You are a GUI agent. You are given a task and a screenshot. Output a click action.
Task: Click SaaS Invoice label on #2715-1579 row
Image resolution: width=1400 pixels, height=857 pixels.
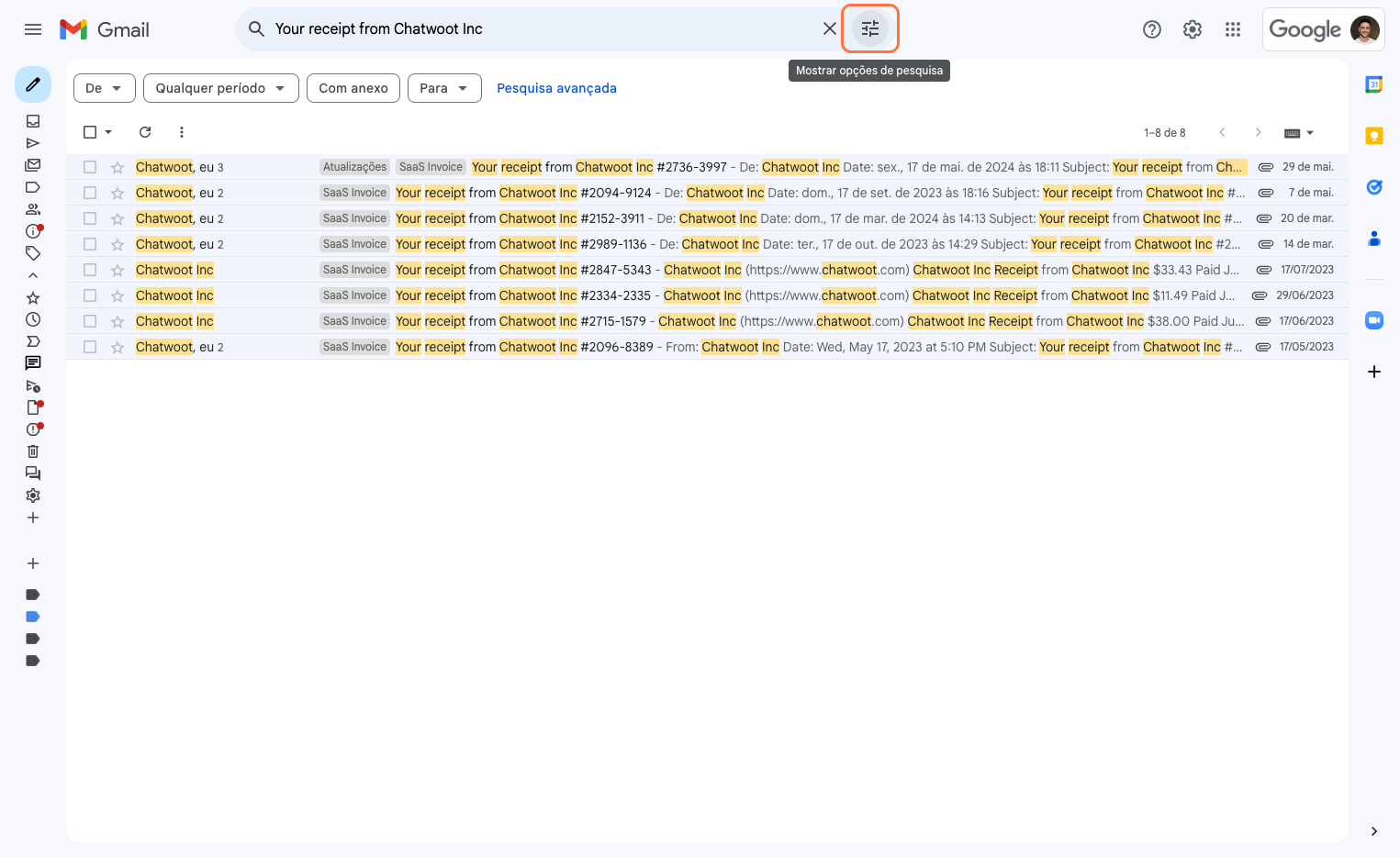(x=354, y=321)
